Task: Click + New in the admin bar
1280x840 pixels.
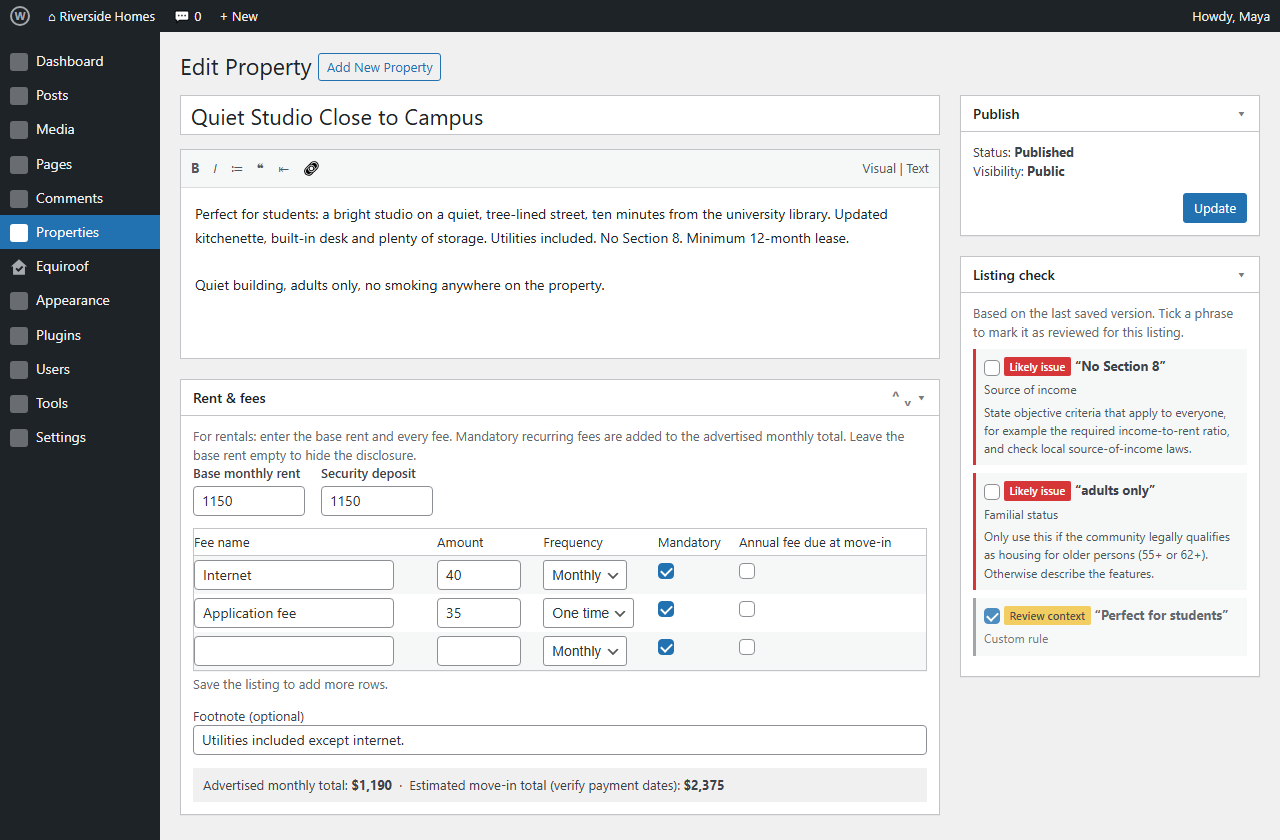Action: click(x=239, y=16)
